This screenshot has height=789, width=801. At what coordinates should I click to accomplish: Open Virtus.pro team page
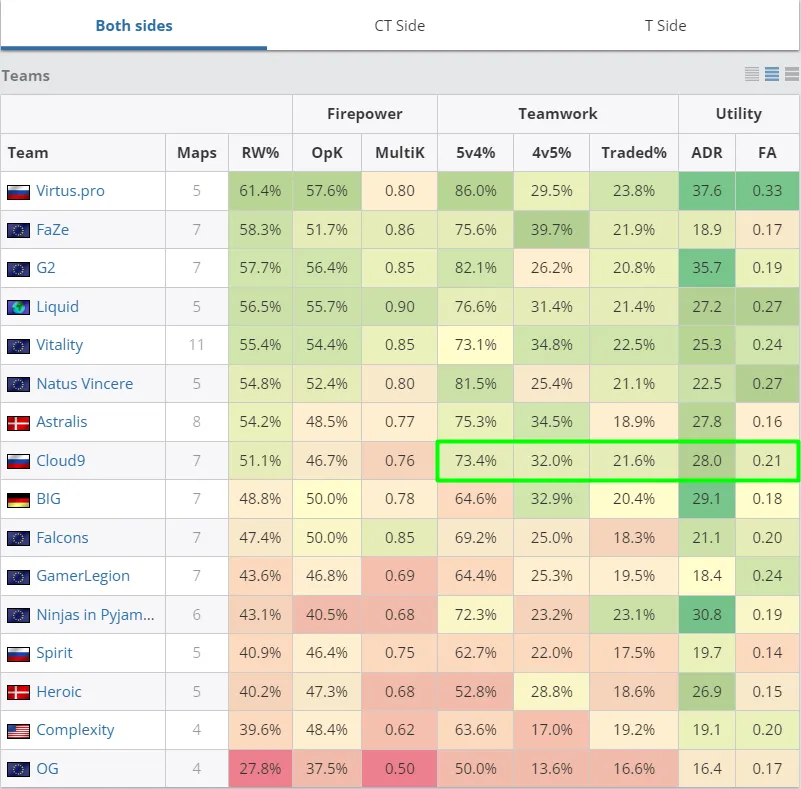point(70,191)
